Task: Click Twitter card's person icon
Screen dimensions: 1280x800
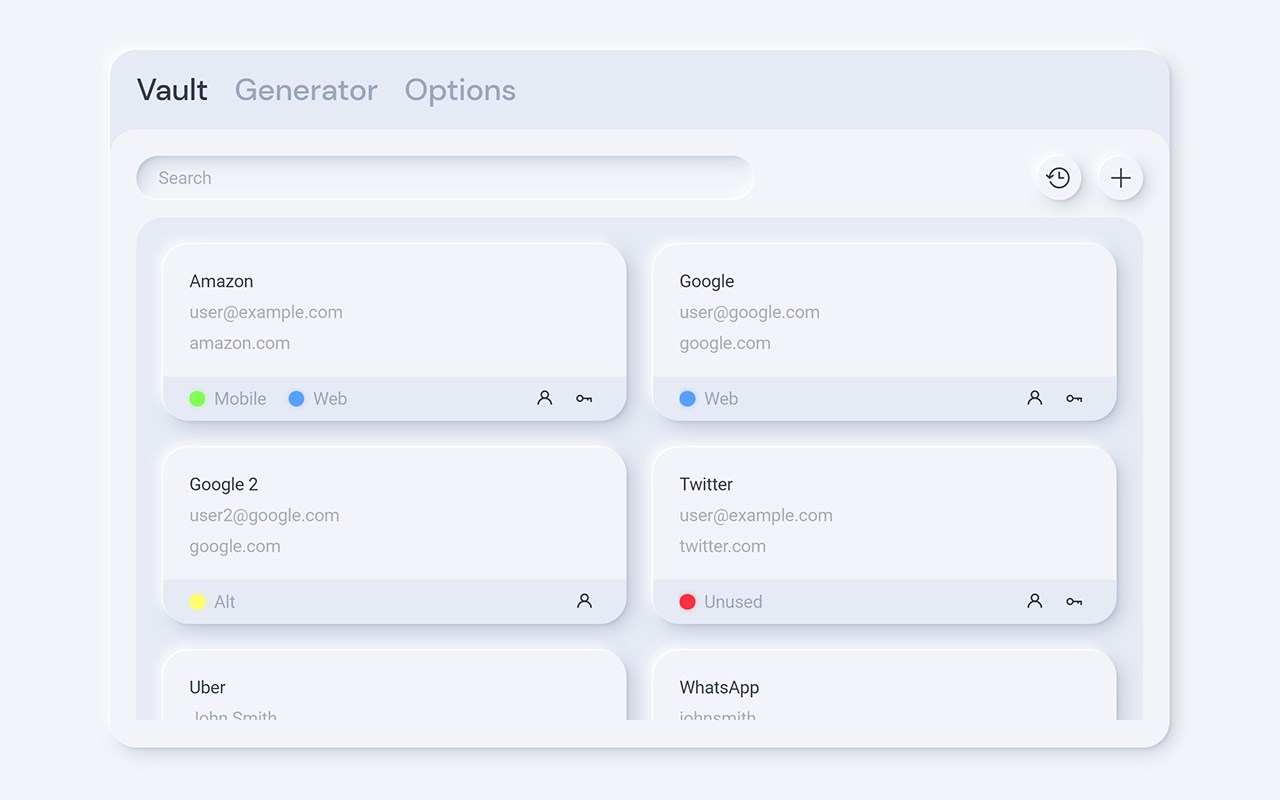Action: (1034, 601)
